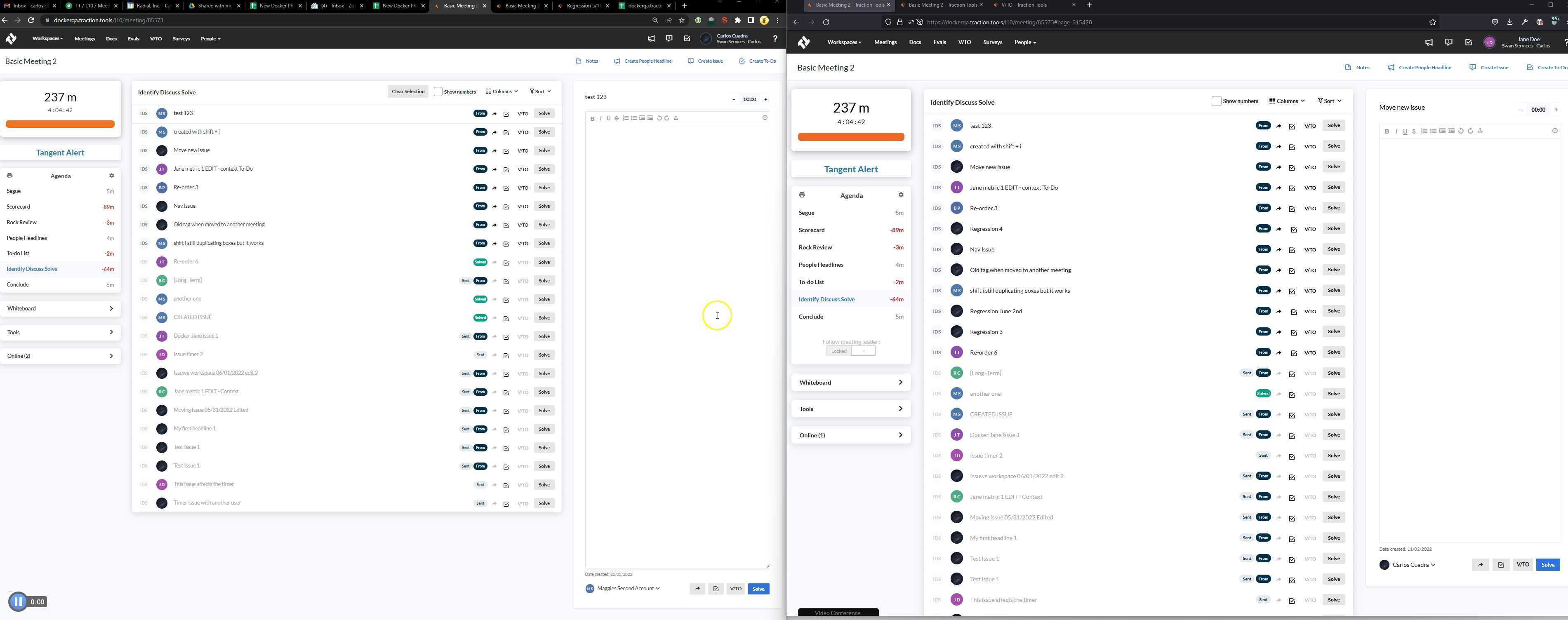The width and height of the screenshot is (1568, 620).
Task: Click the Video Conference bar
Action: tap(838, 612)
